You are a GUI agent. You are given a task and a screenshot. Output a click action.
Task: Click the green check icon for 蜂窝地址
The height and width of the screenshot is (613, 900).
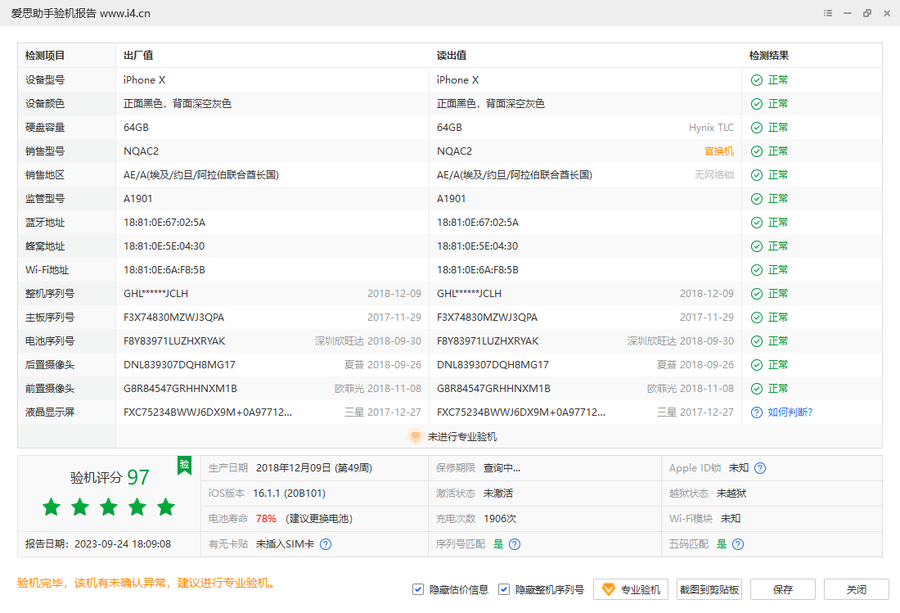point(757,246)
